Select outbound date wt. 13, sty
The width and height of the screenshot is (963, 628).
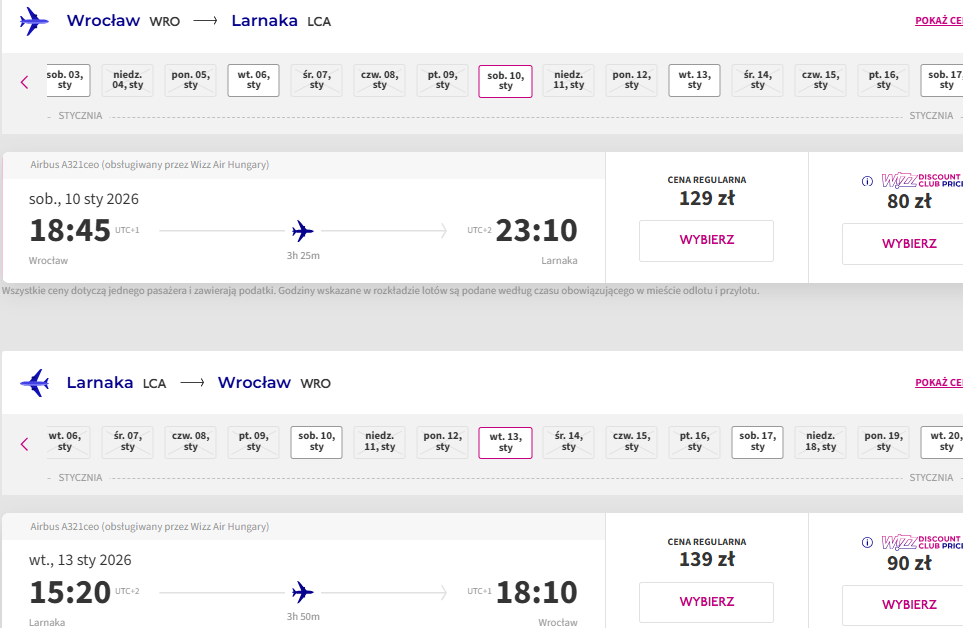(695, 80)
